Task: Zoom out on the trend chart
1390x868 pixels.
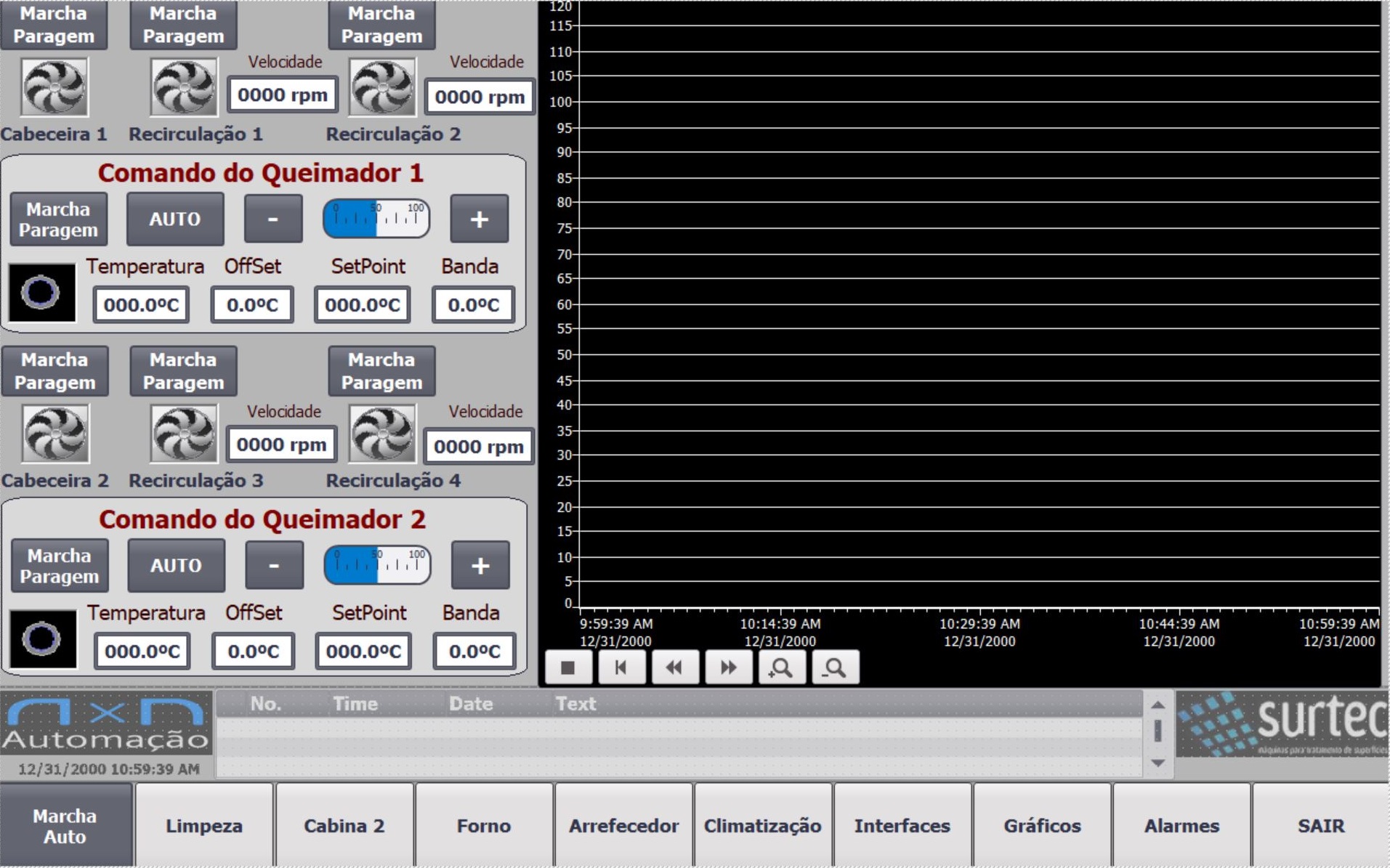Action: click(x=835, y=667)
